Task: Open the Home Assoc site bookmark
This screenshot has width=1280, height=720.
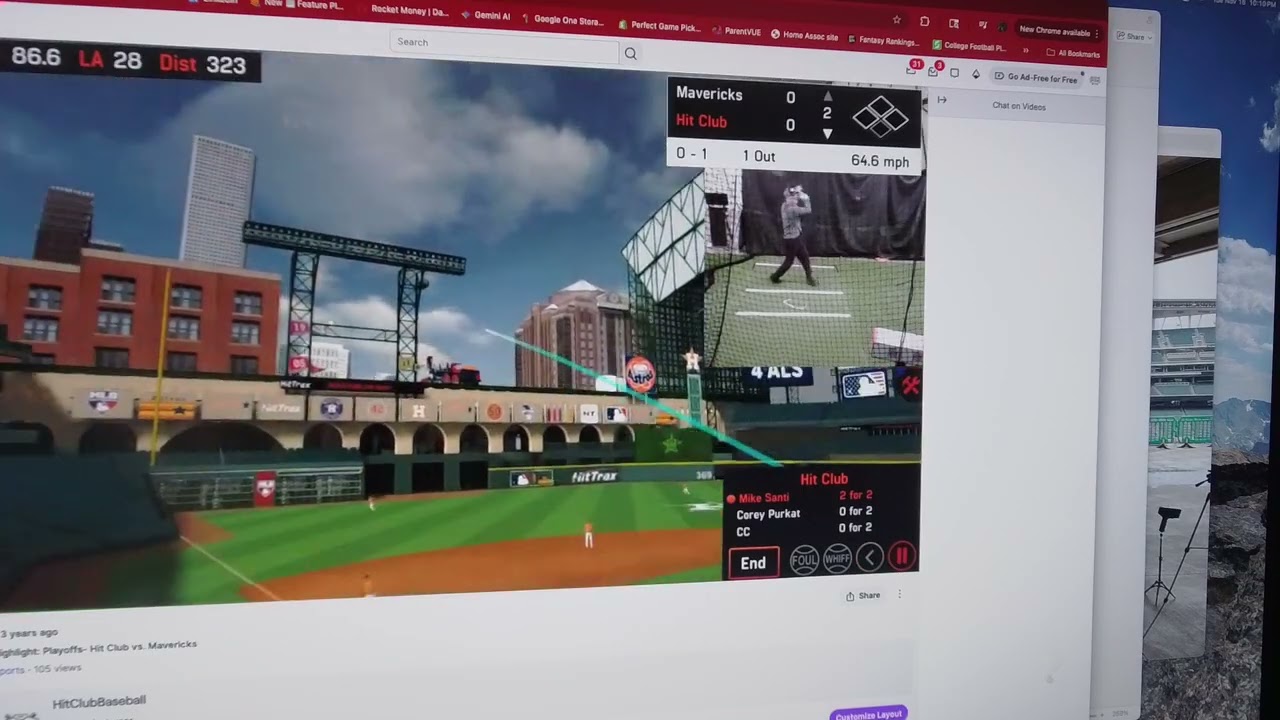Action: point(805,36)
